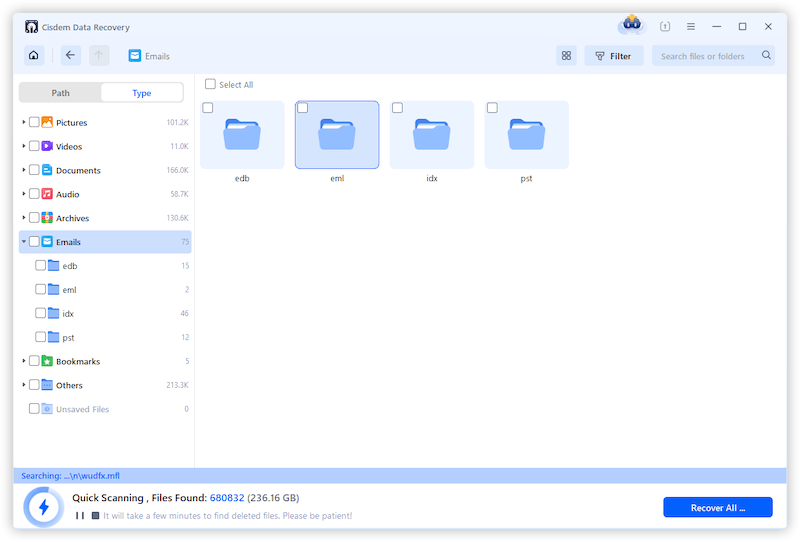
Task: Expand the Audio tree node
Action: [x=23, y=194]
